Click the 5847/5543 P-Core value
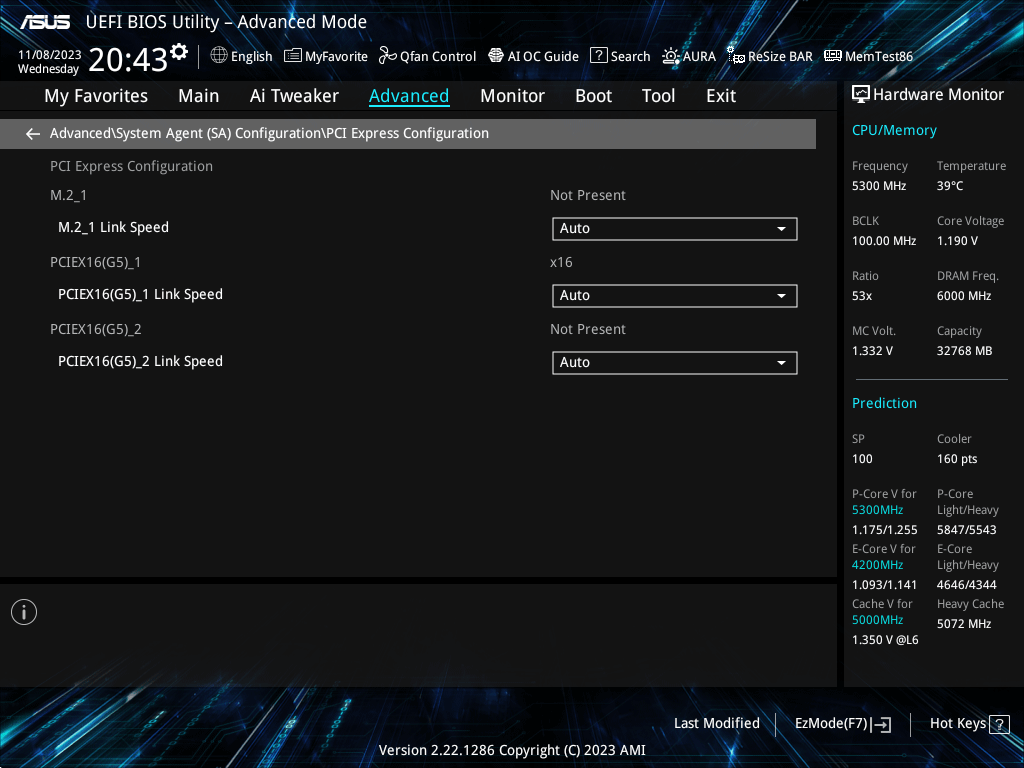Image resolution: width=1024 pixels, height=768 pixels. (x=967, y=530)
